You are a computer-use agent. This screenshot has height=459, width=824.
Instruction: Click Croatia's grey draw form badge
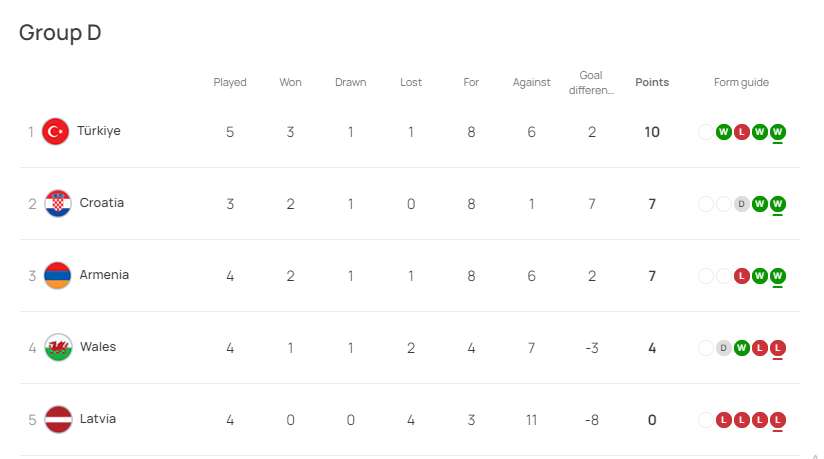pos(741,204)
